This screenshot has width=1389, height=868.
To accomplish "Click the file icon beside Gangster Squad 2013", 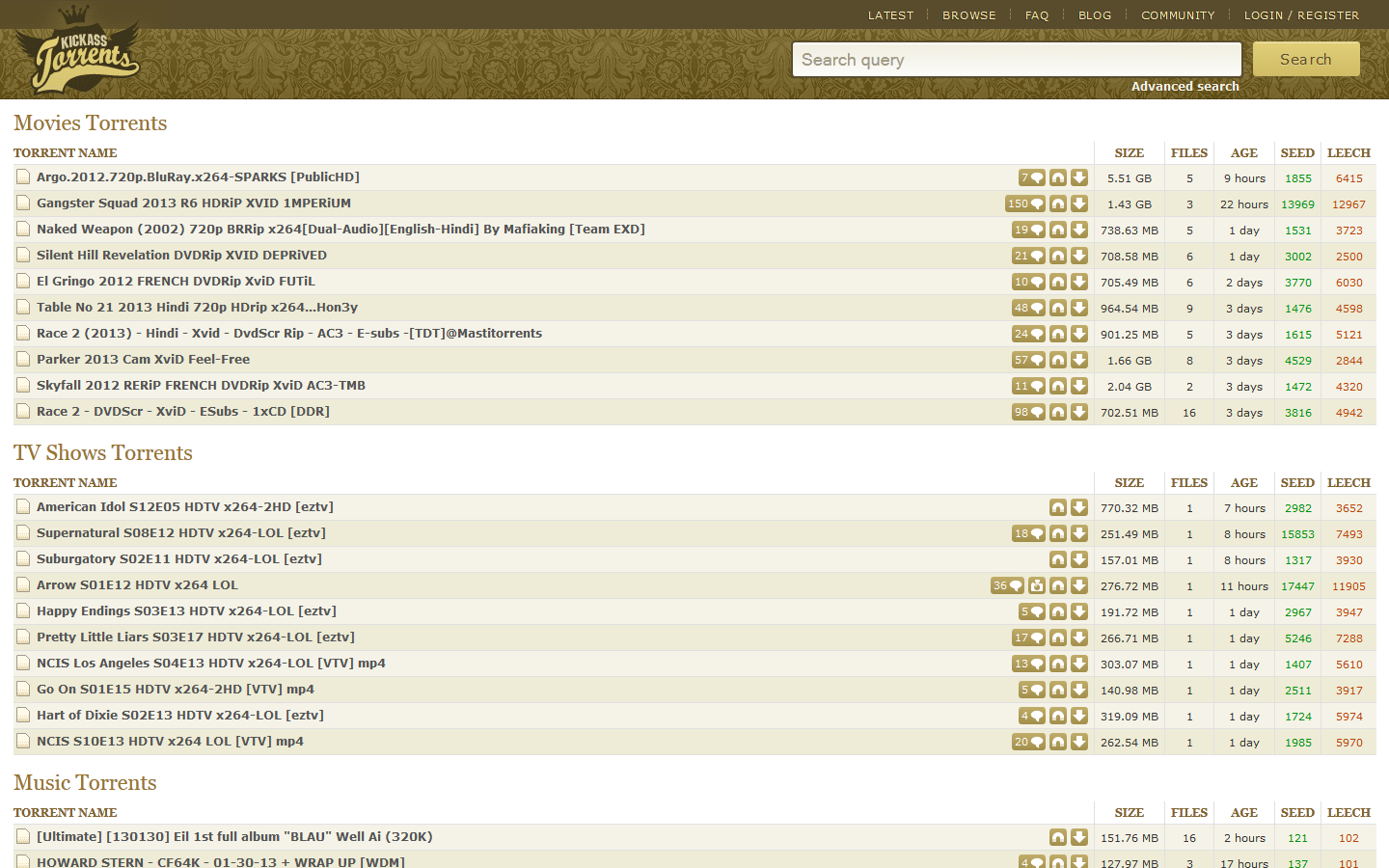I will click(23, 203).
